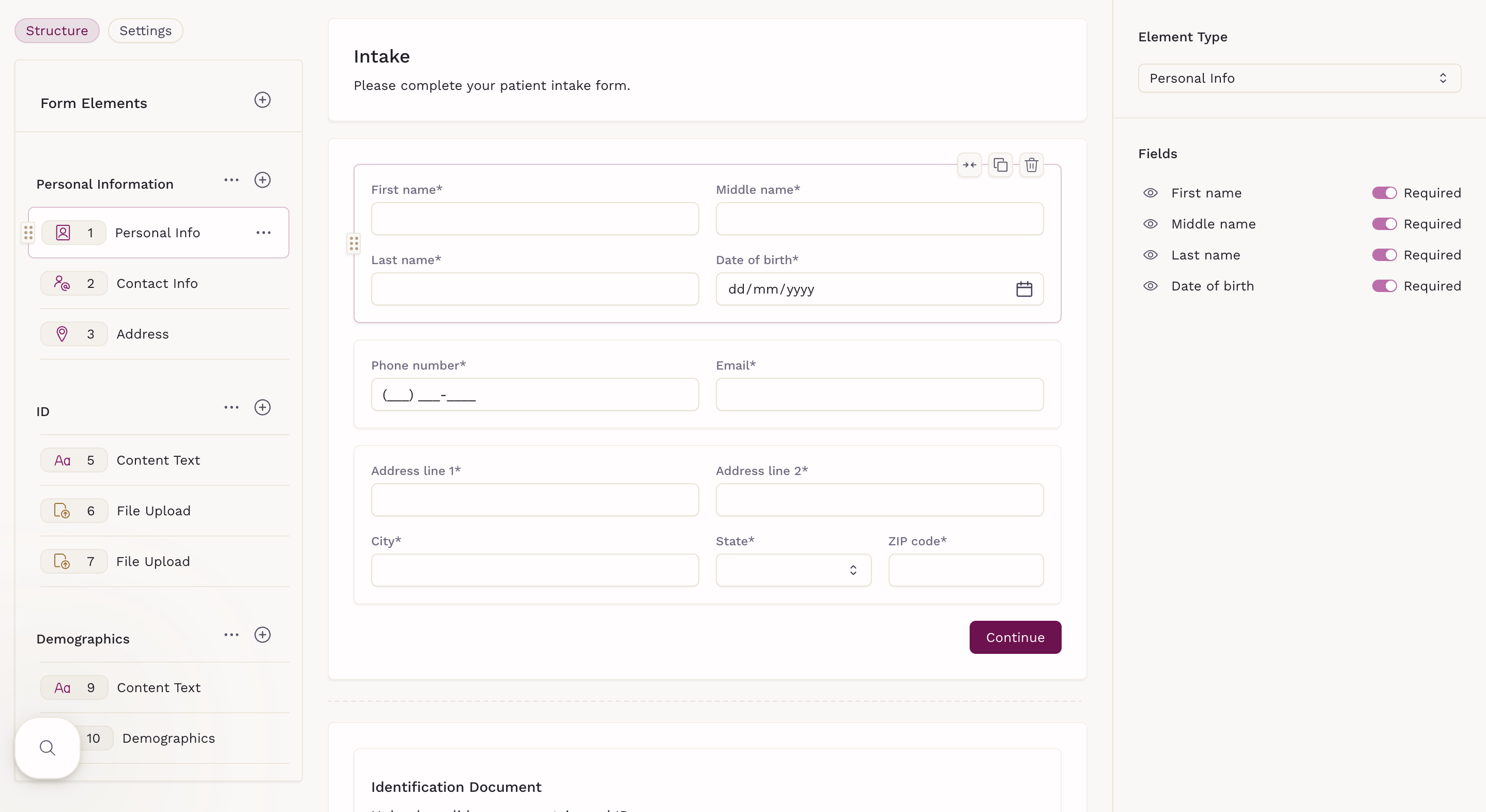Open calendar picker in Date of birth

click(x=1024, y=289)
